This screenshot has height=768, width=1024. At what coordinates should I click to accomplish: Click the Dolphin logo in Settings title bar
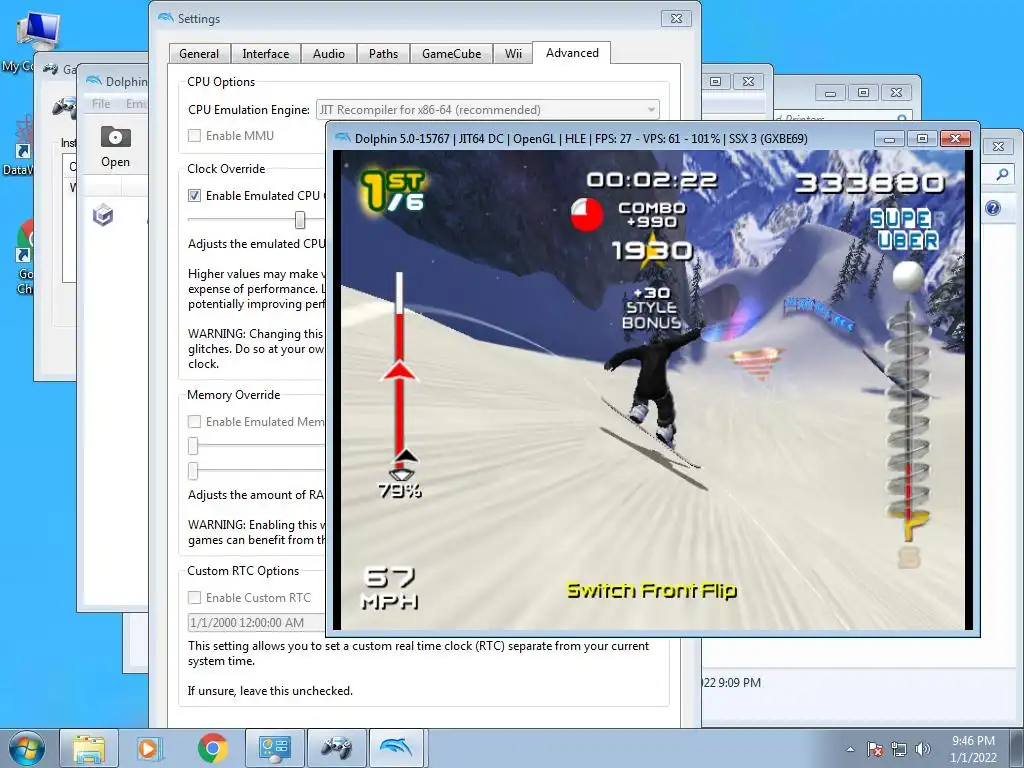click(165, 18)
